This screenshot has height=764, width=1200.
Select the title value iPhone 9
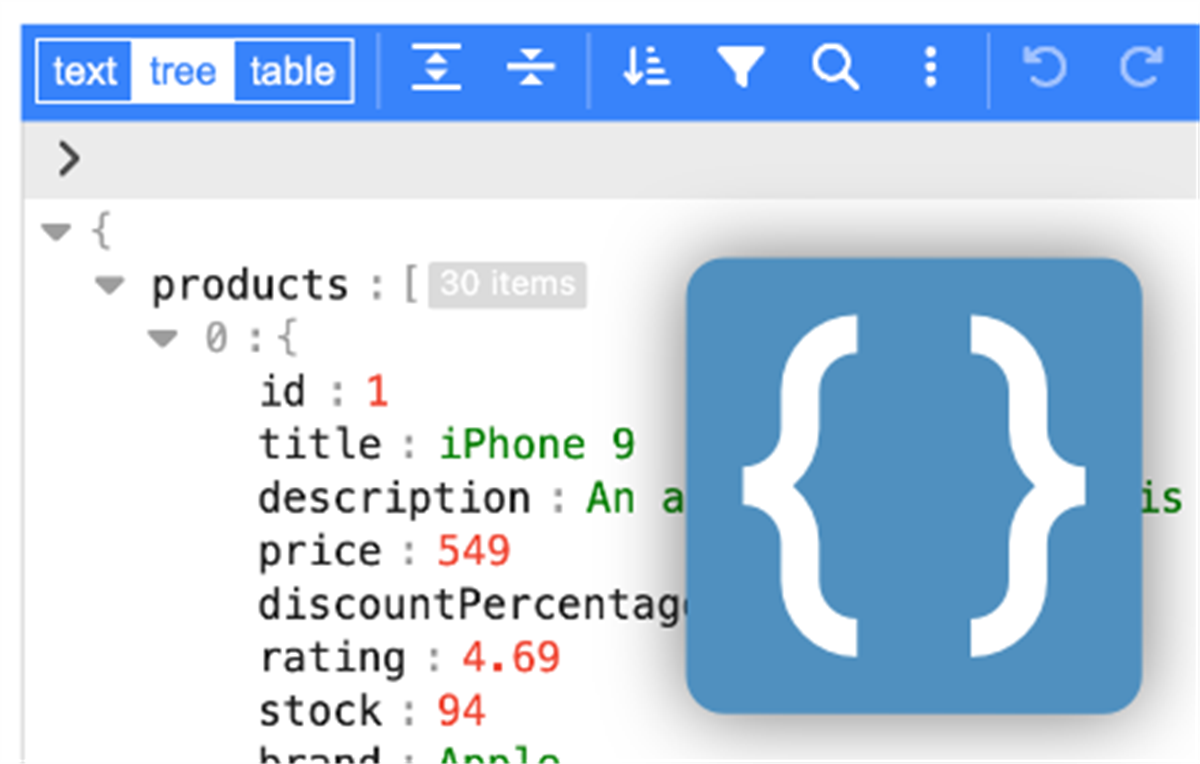coord(537,445)
